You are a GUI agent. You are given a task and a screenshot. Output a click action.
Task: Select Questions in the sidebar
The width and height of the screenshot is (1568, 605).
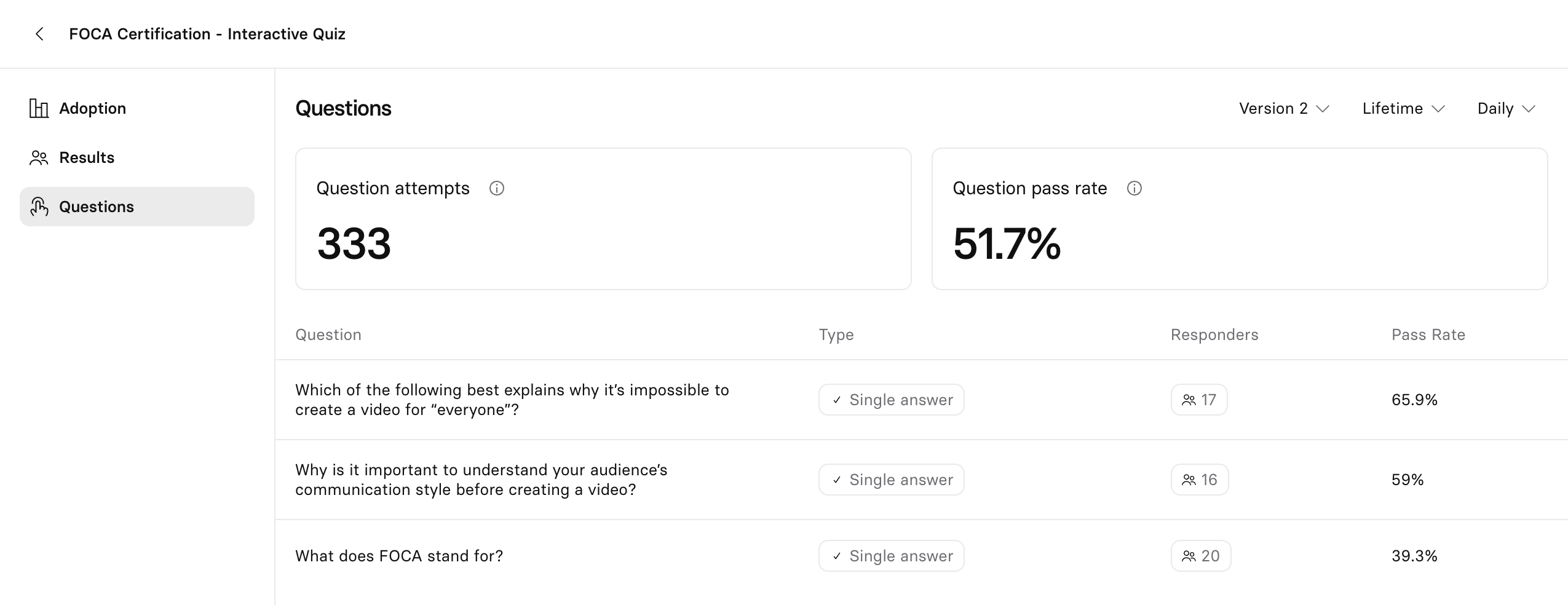(x=137, y=207)
